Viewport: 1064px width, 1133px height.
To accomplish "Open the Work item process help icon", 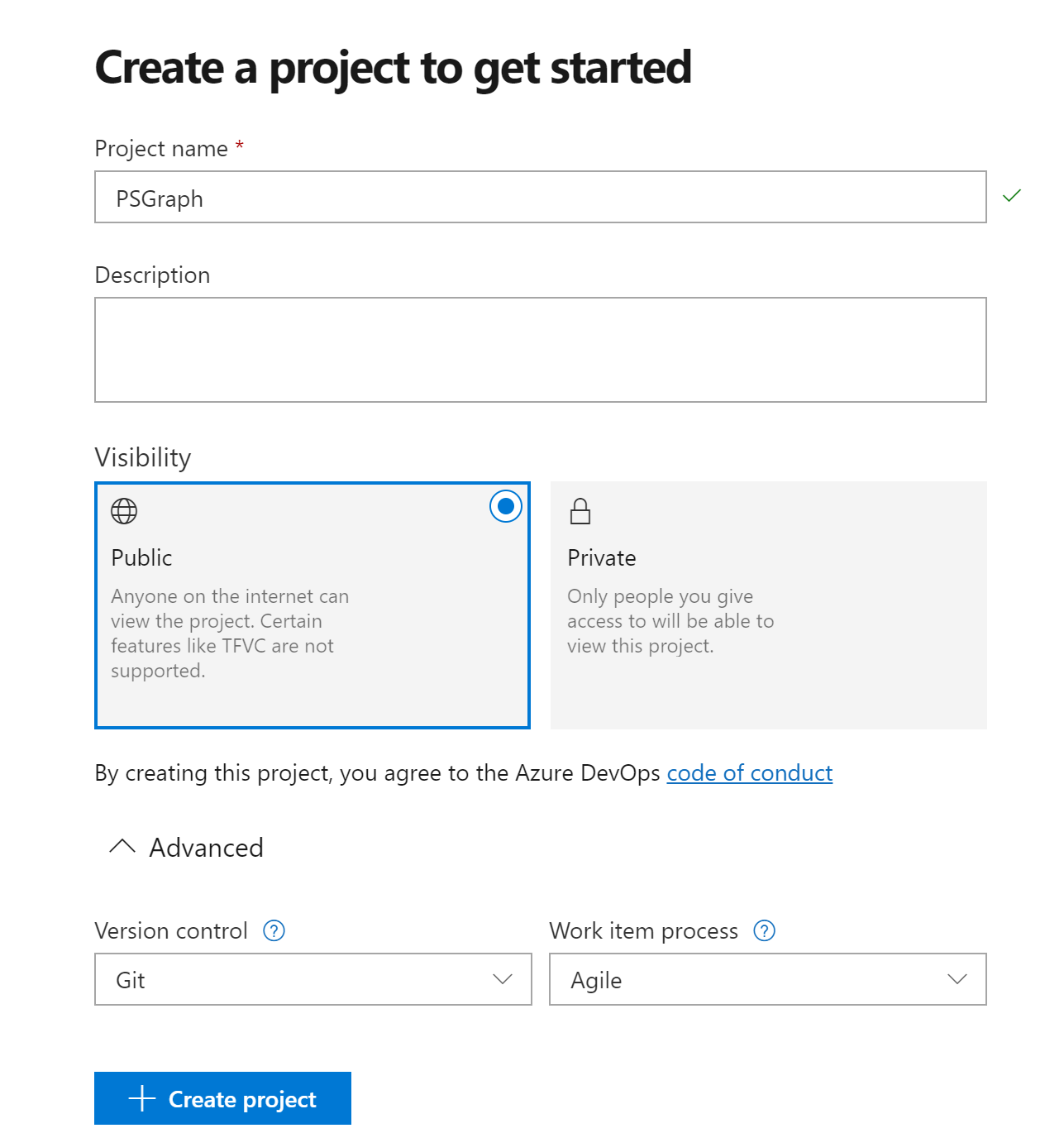I will (765, 930).
